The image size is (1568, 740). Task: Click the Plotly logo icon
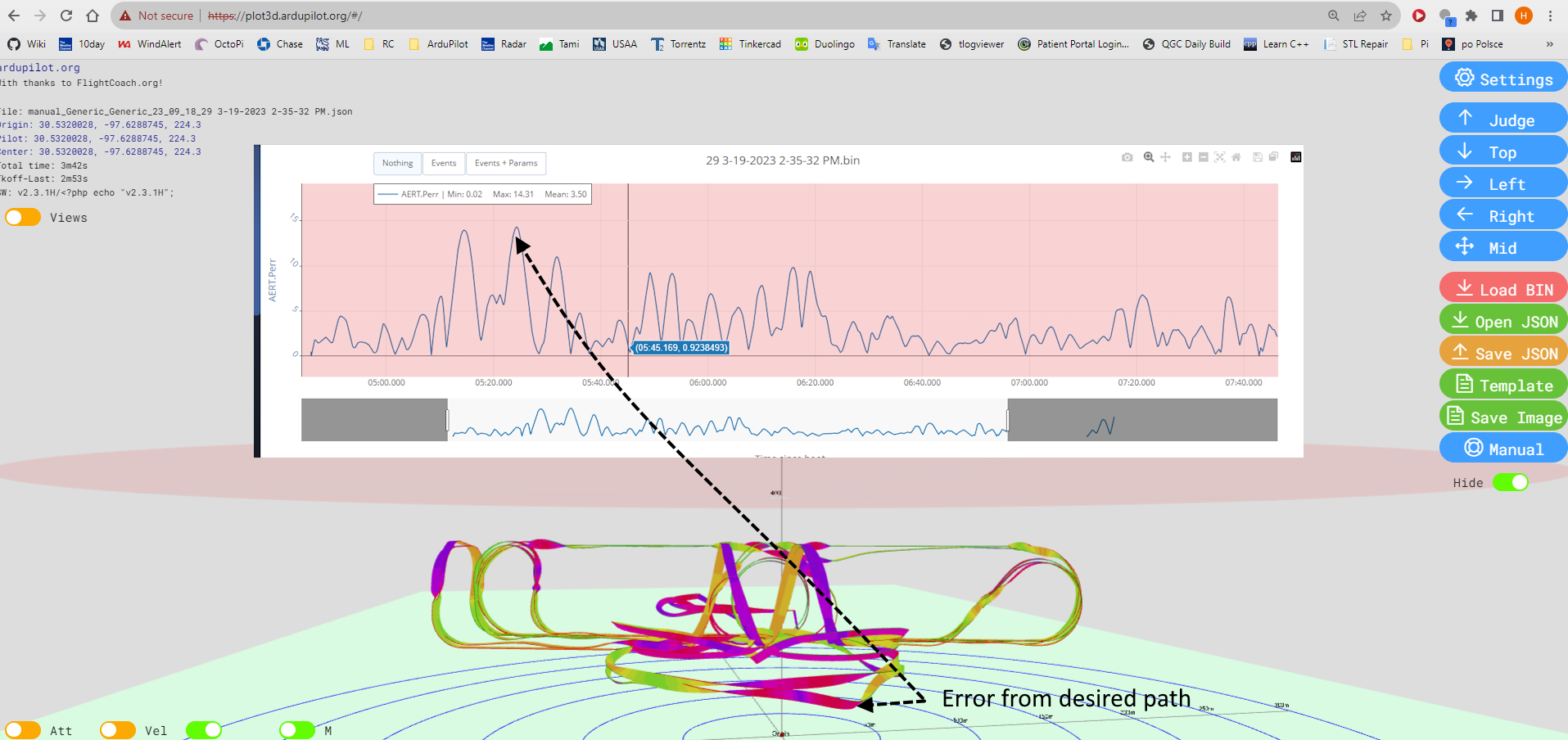click(x=1295, y=157)
